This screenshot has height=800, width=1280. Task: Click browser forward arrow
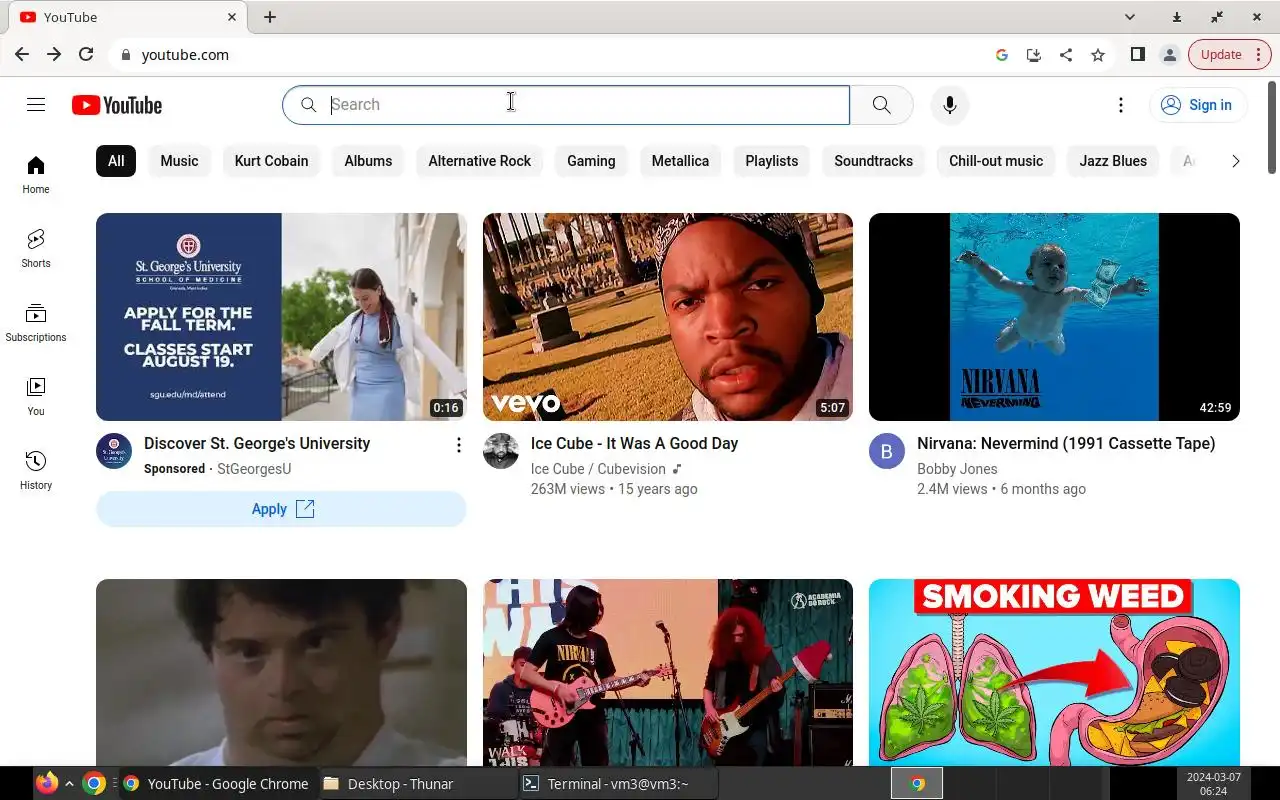tap(54, 55)
